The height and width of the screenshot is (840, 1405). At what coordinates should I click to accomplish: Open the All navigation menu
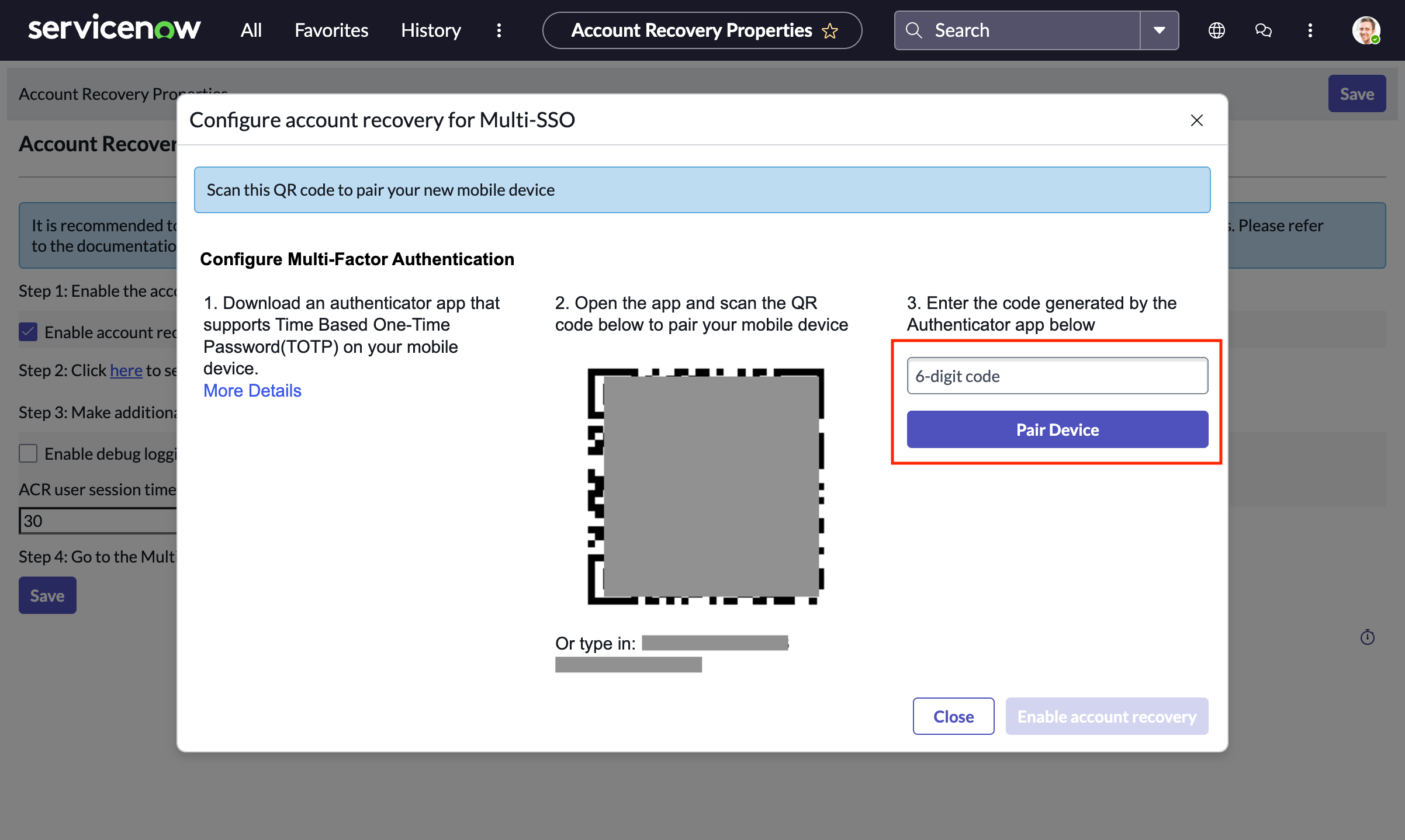coord(250,30)
